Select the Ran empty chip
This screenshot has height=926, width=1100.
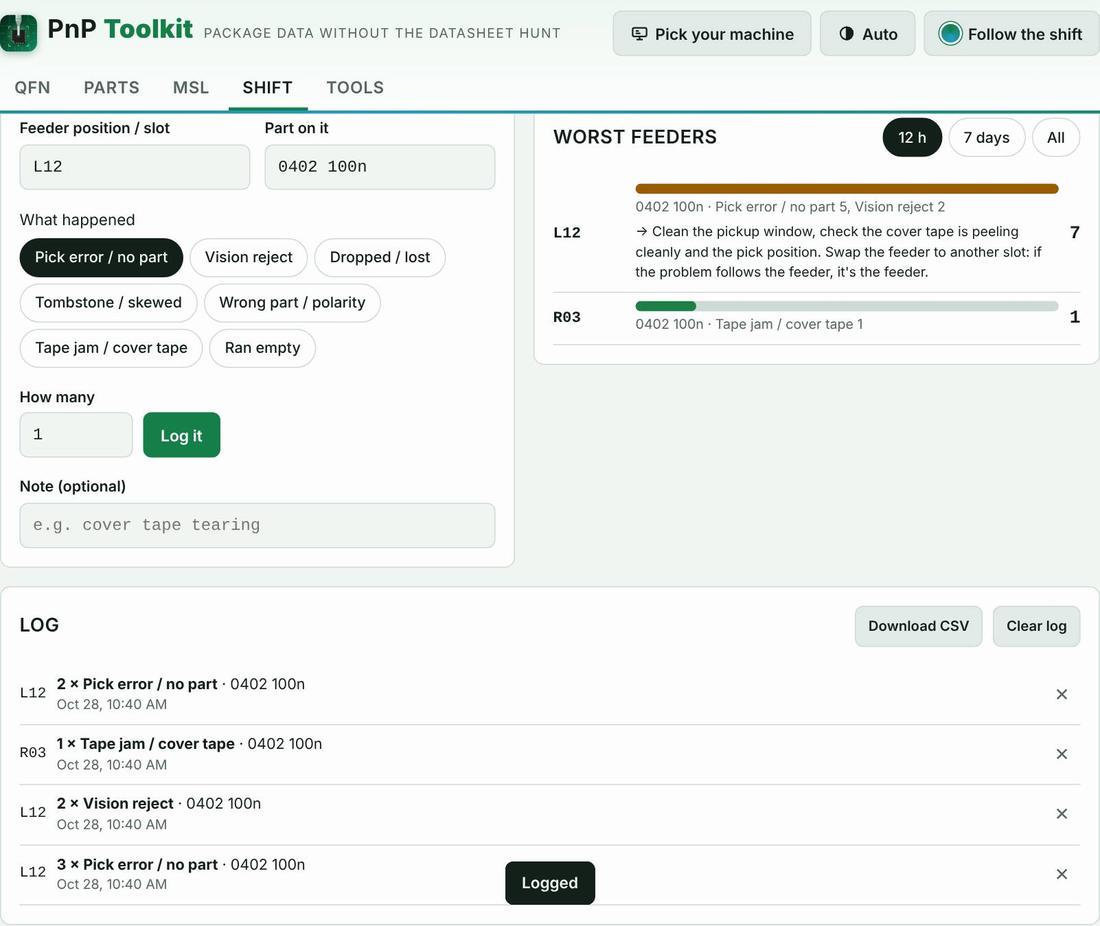pyautogui.click(x=262, y=348)
